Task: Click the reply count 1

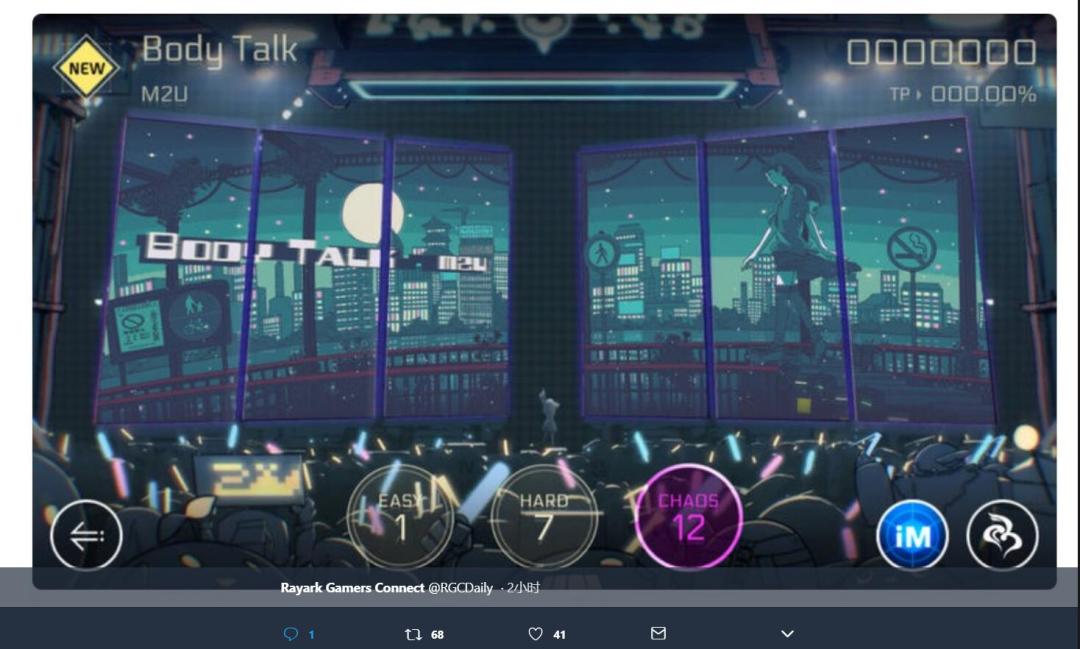Action: tap(311, 635)
